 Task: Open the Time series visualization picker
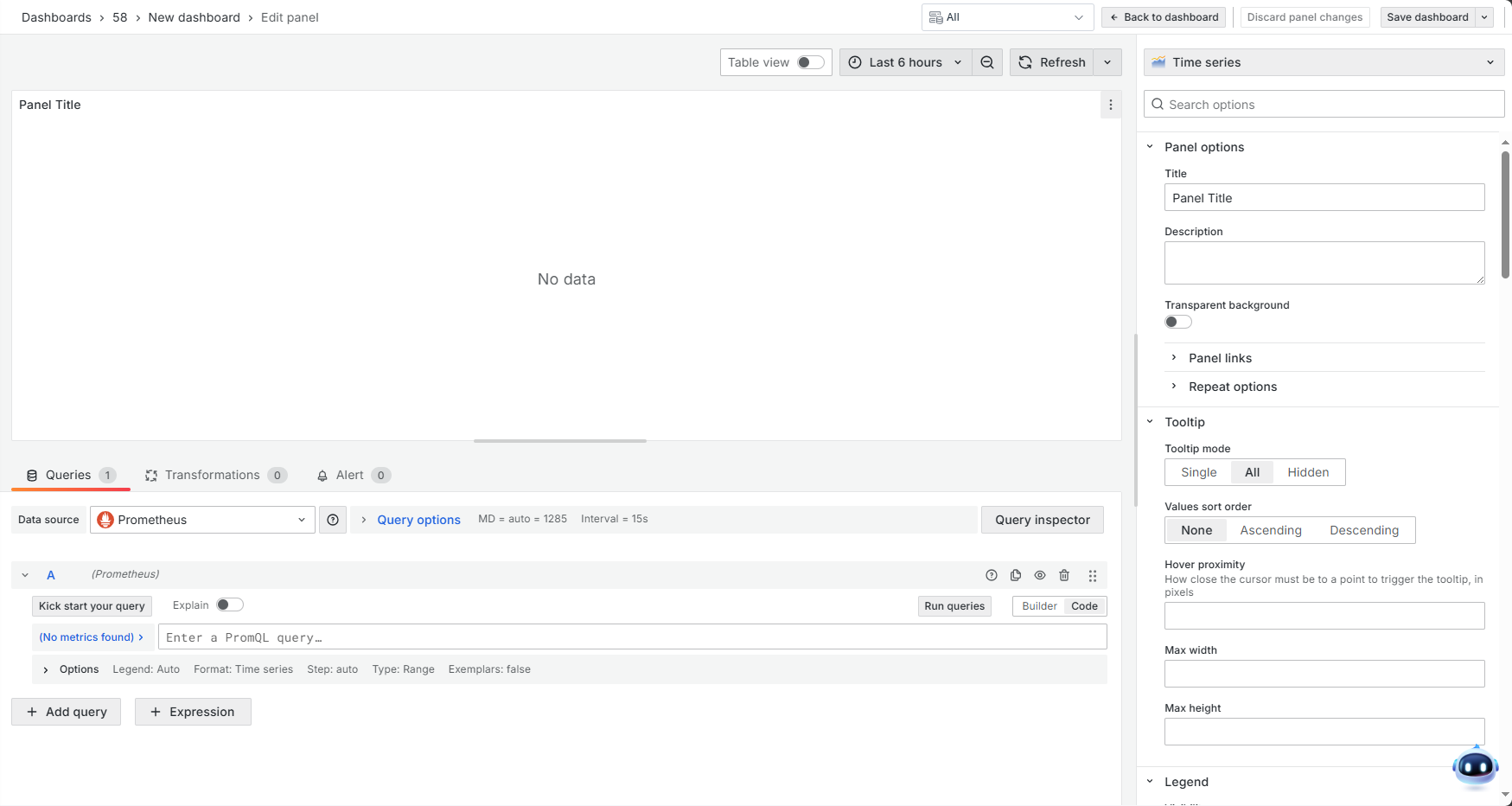(1323, 62)
